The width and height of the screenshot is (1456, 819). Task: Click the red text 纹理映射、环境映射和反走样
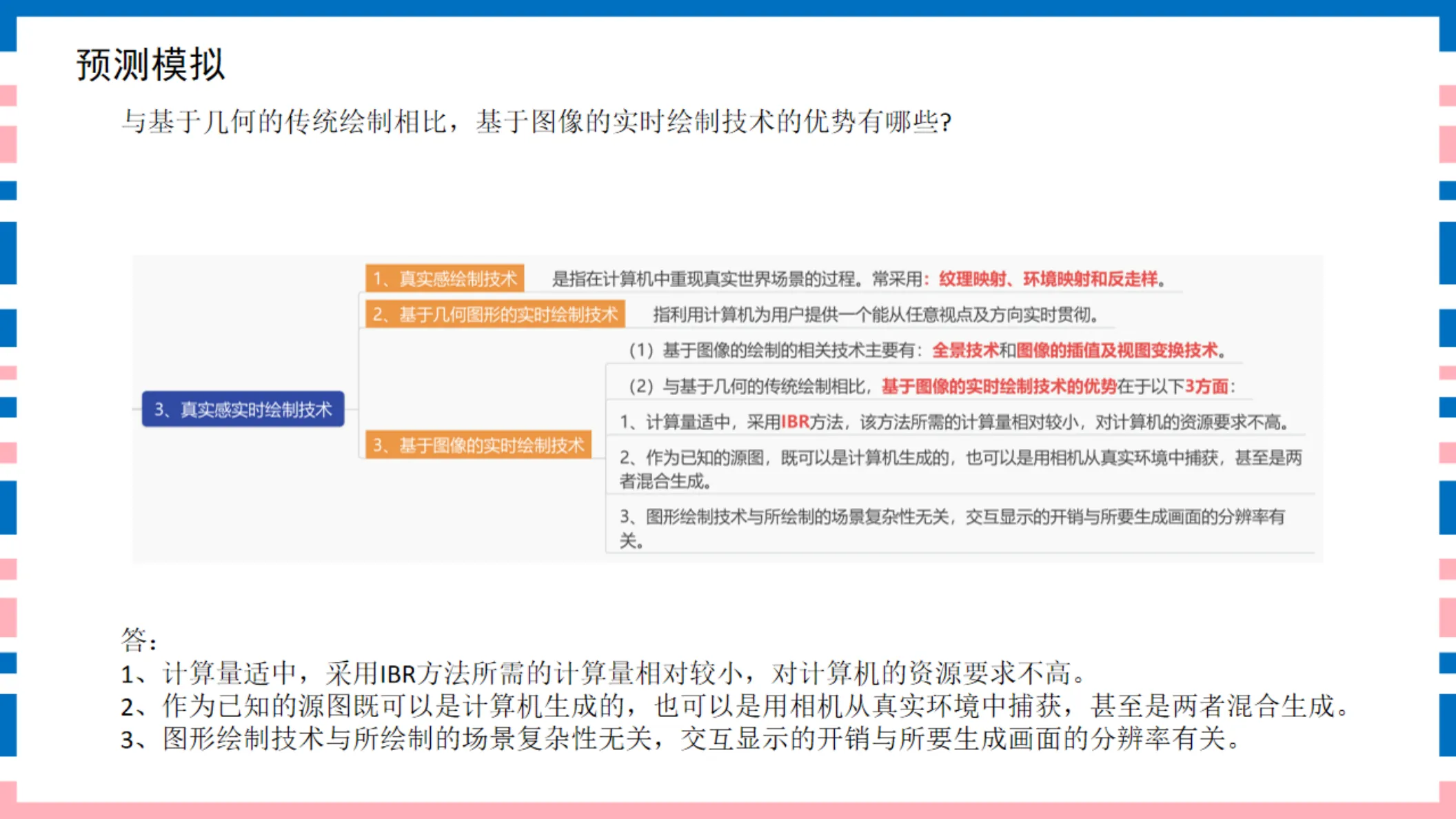click(x=1048, y=279)
